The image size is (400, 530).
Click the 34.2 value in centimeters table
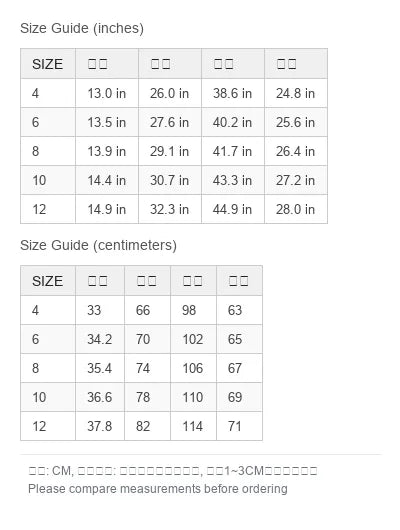(x=100, y=339)
